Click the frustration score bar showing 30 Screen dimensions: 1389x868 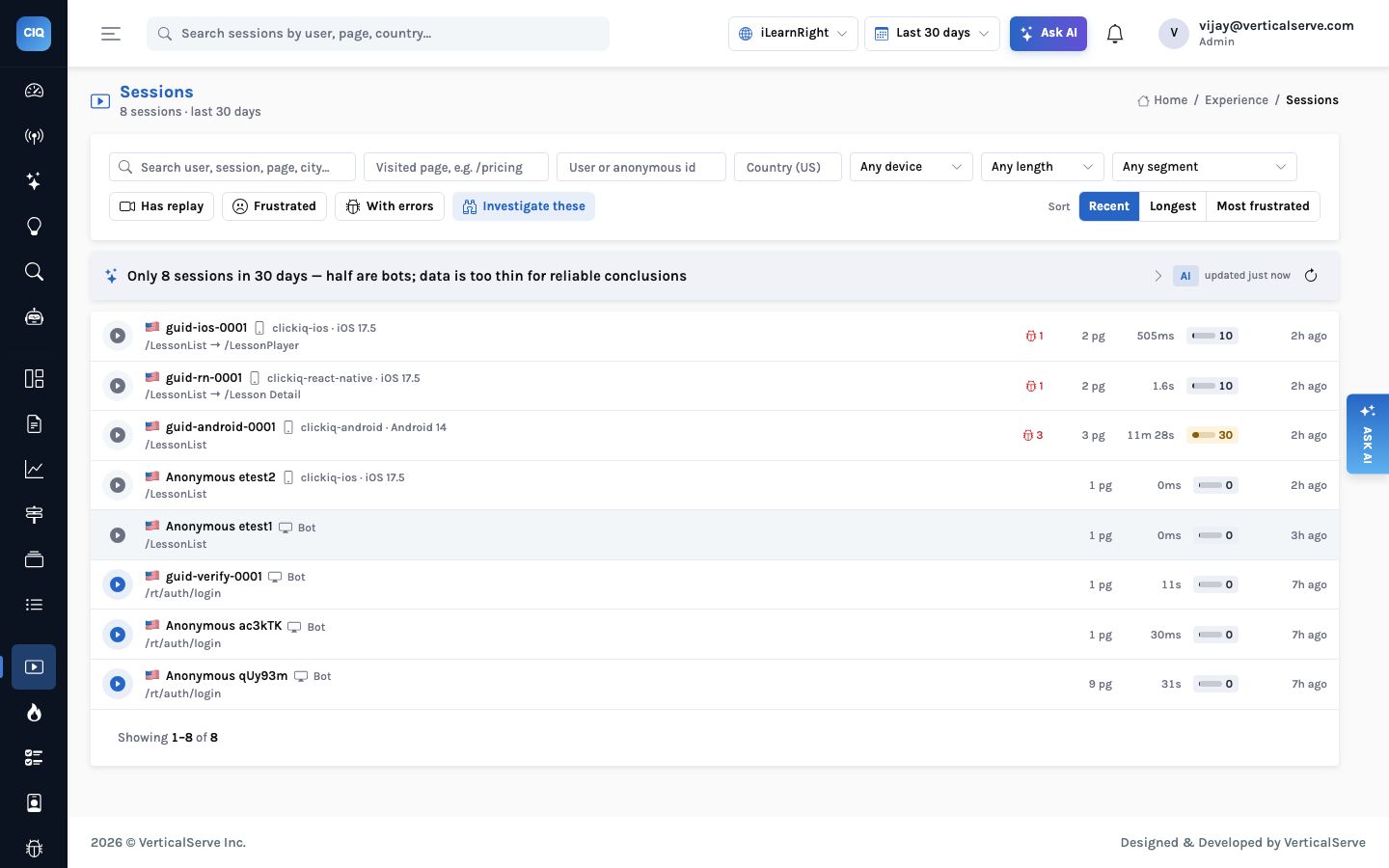pyautogui.click(x=1212, y=435)
